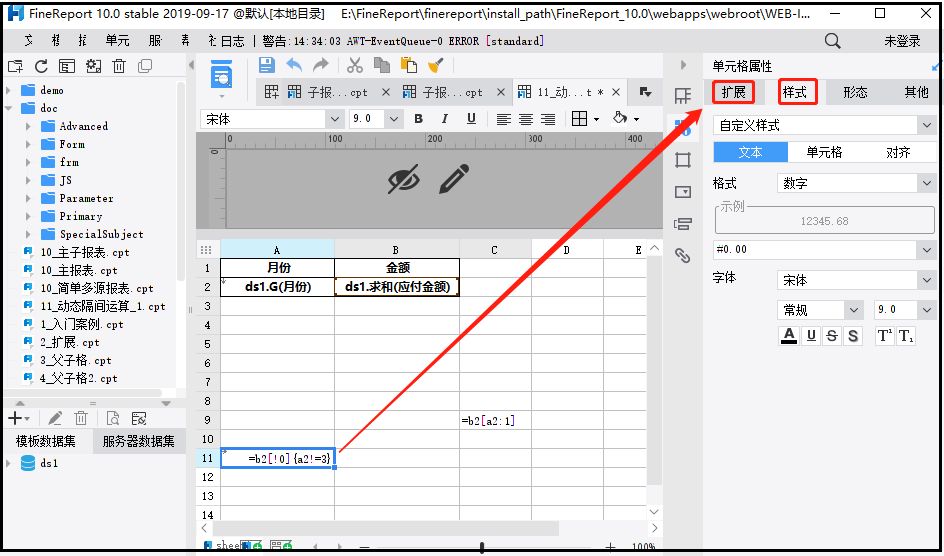Select cell C9 containing =b2[a2:1]
This screenshot has width=944, height=556.
coord(495,420)
